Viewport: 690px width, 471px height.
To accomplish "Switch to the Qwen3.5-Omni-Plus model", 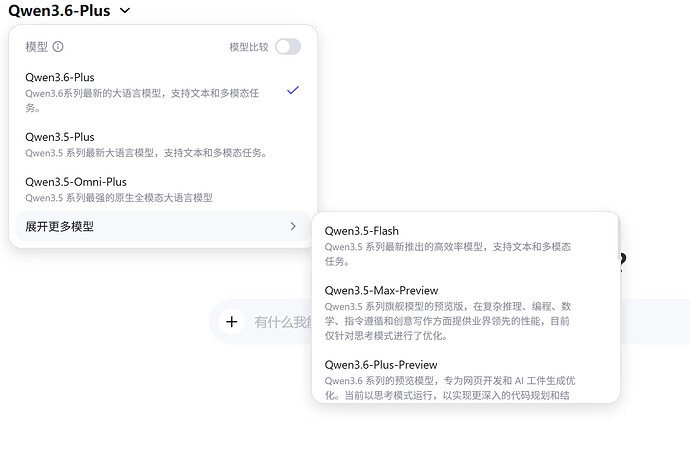I will click(76, 182).
